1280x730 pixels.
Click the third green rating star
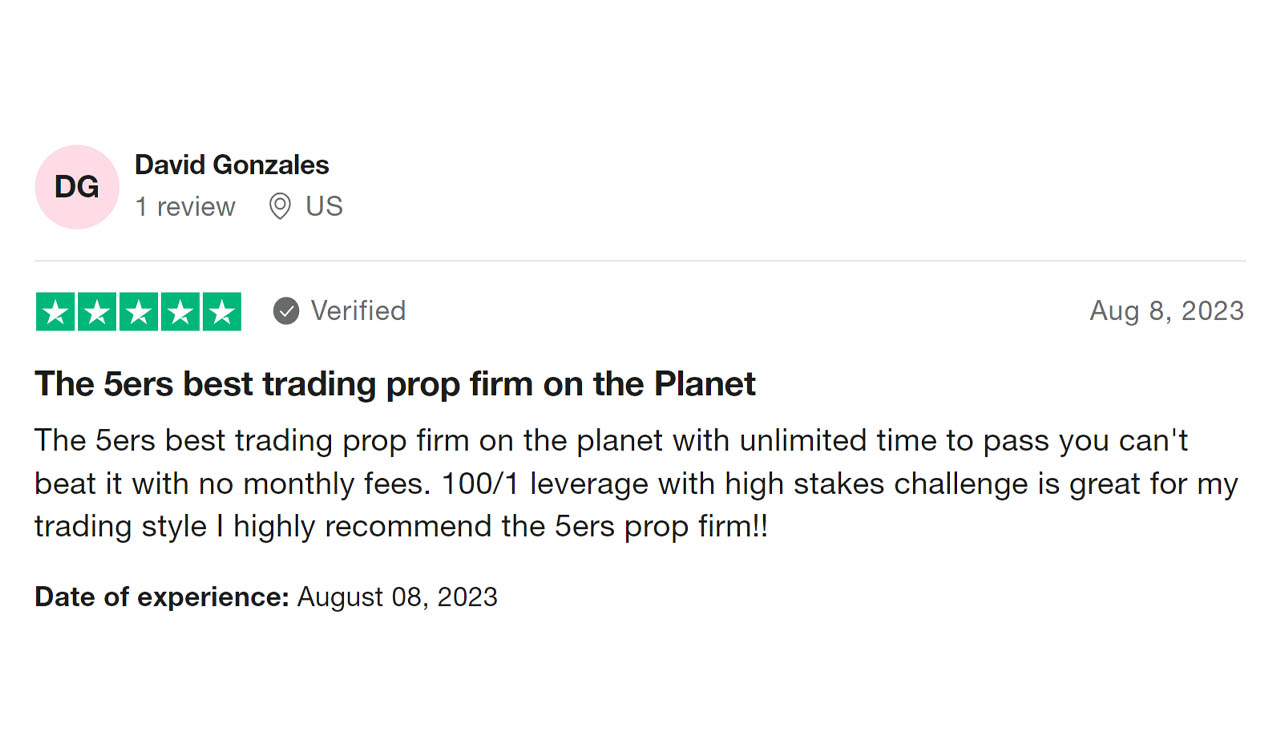pyautogui.click(x=138, y=312)
